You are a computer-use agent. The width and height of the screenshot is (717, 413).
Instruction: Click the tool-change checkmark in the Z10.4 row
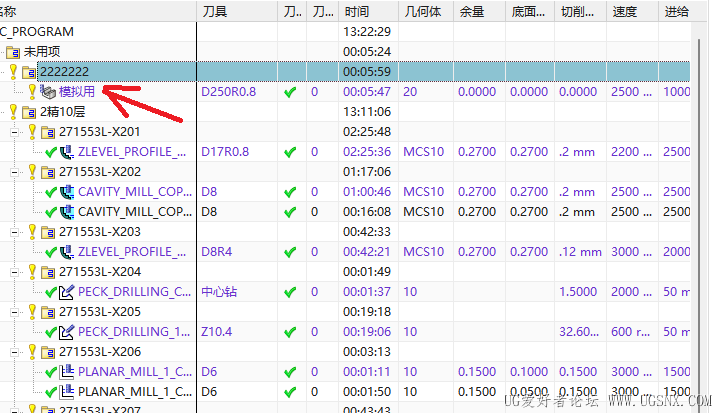[x=290, y=333]
